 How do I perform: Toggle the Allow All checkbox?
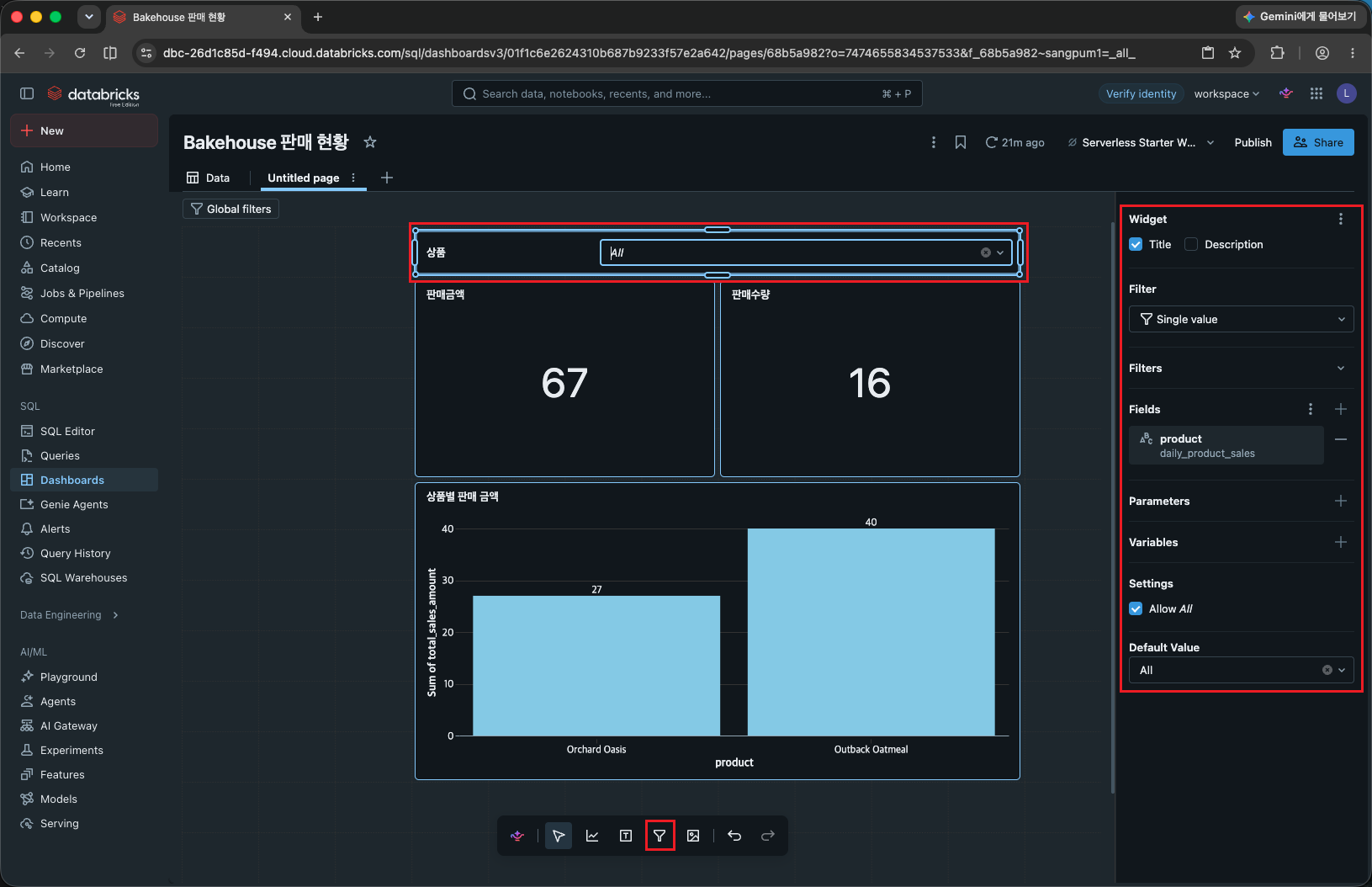click(1136, 608)
